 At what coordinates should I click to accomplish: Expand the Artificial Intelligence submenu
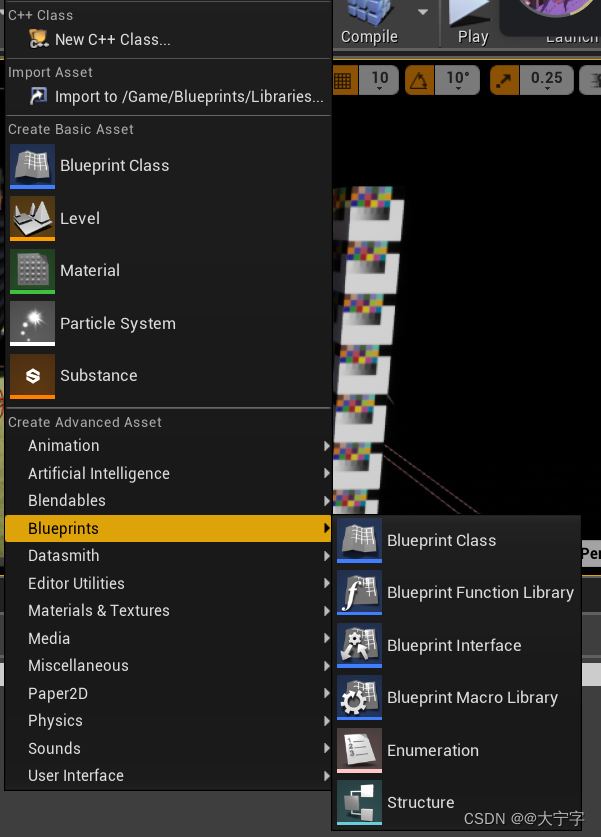pos(168,473)
